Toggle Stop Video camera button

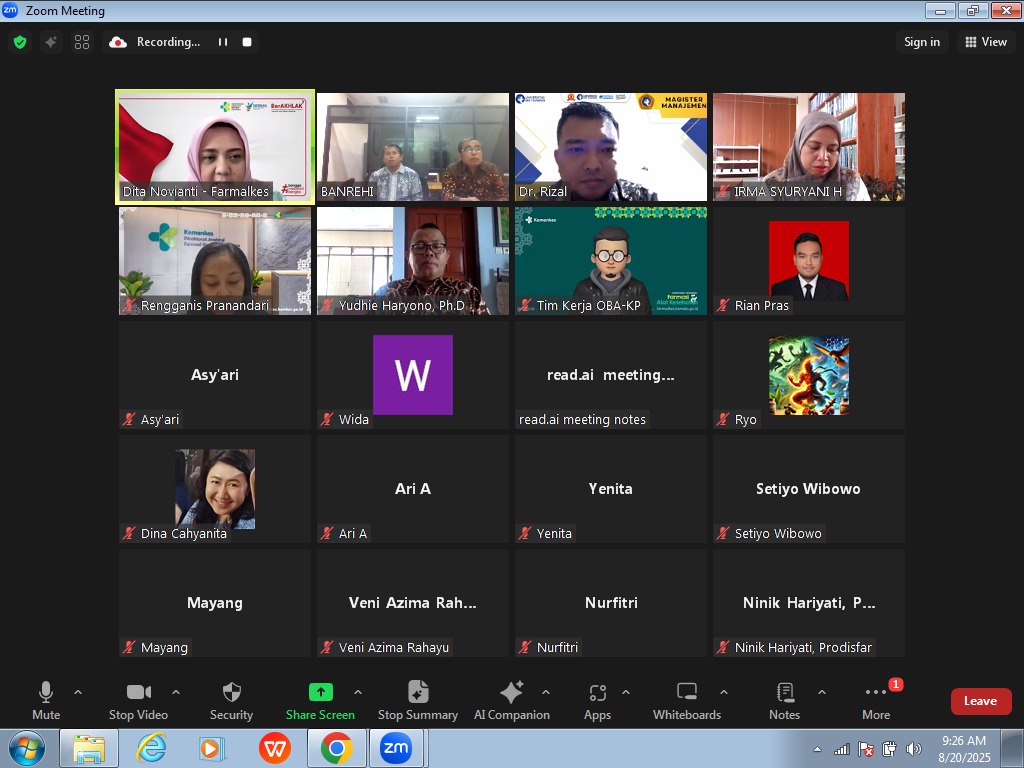click(138, 700)
